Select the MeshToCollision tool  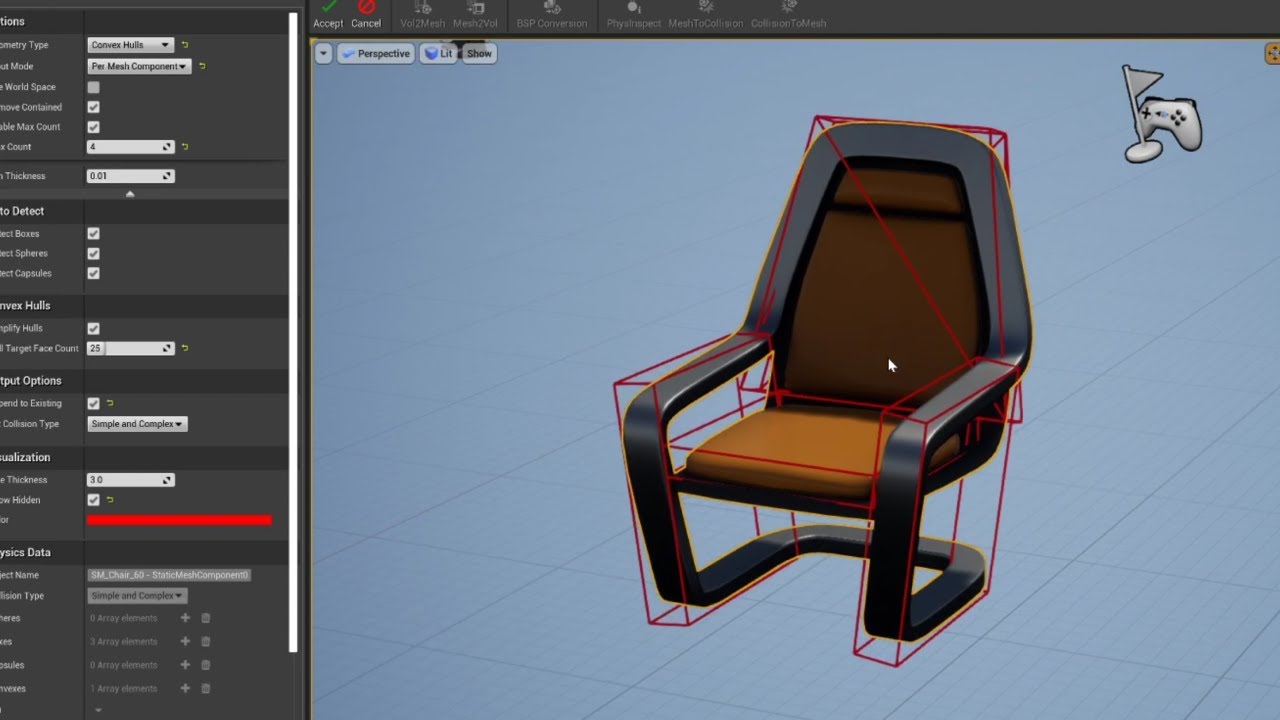(706, 14)
